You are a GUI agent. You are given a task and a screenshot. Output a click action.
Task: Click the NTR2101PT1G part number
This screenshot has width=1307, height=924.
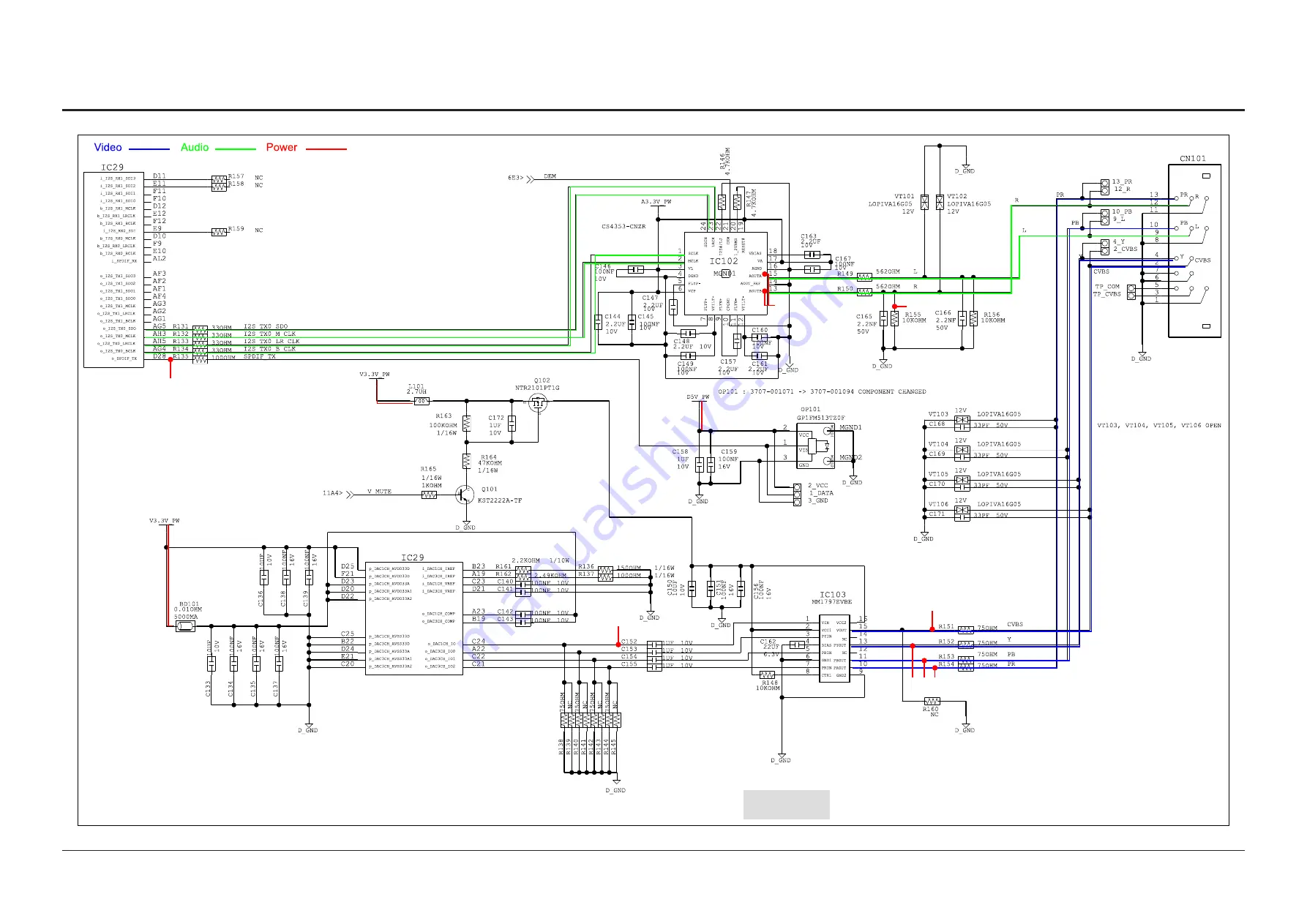pos(537,388)
